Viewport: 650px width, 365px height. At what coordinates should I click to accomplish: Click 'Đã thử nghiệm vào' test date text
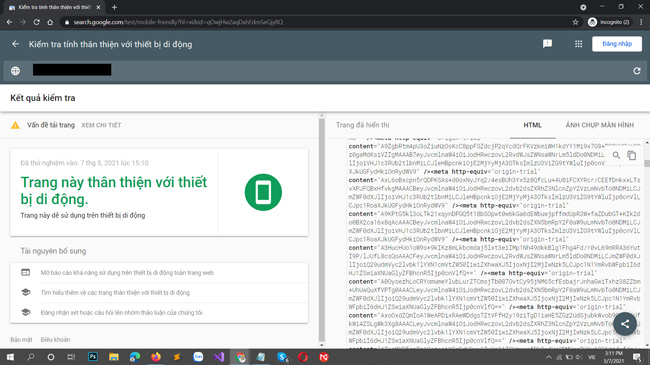coord(84,163)
